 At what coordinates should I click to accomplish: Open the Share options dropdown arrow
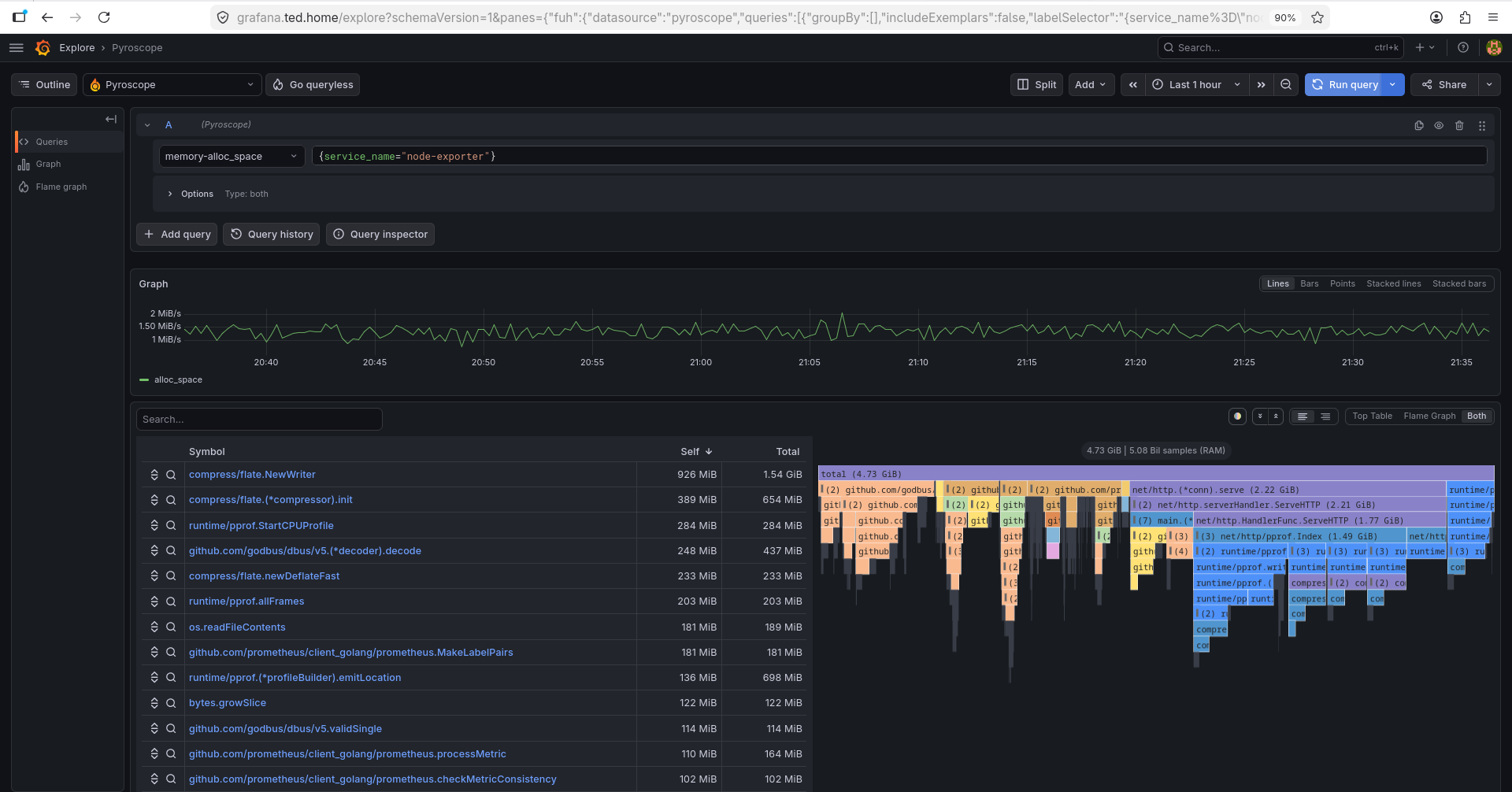pyautogui.click(x=1489, y=85)
